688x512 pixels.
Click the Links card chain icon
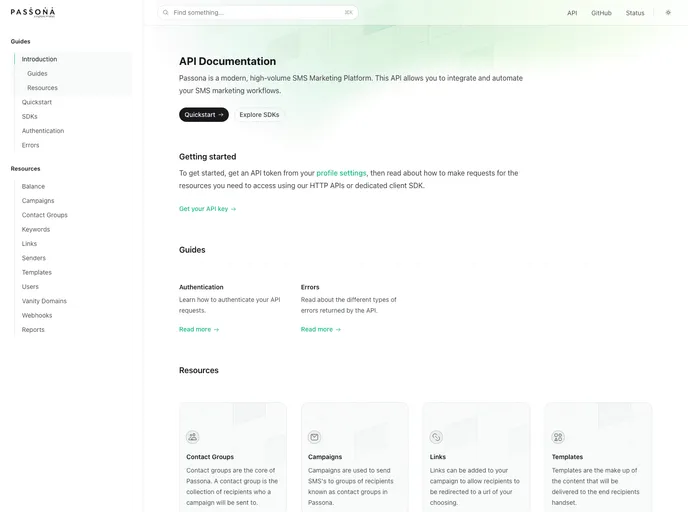click(436, 437)
